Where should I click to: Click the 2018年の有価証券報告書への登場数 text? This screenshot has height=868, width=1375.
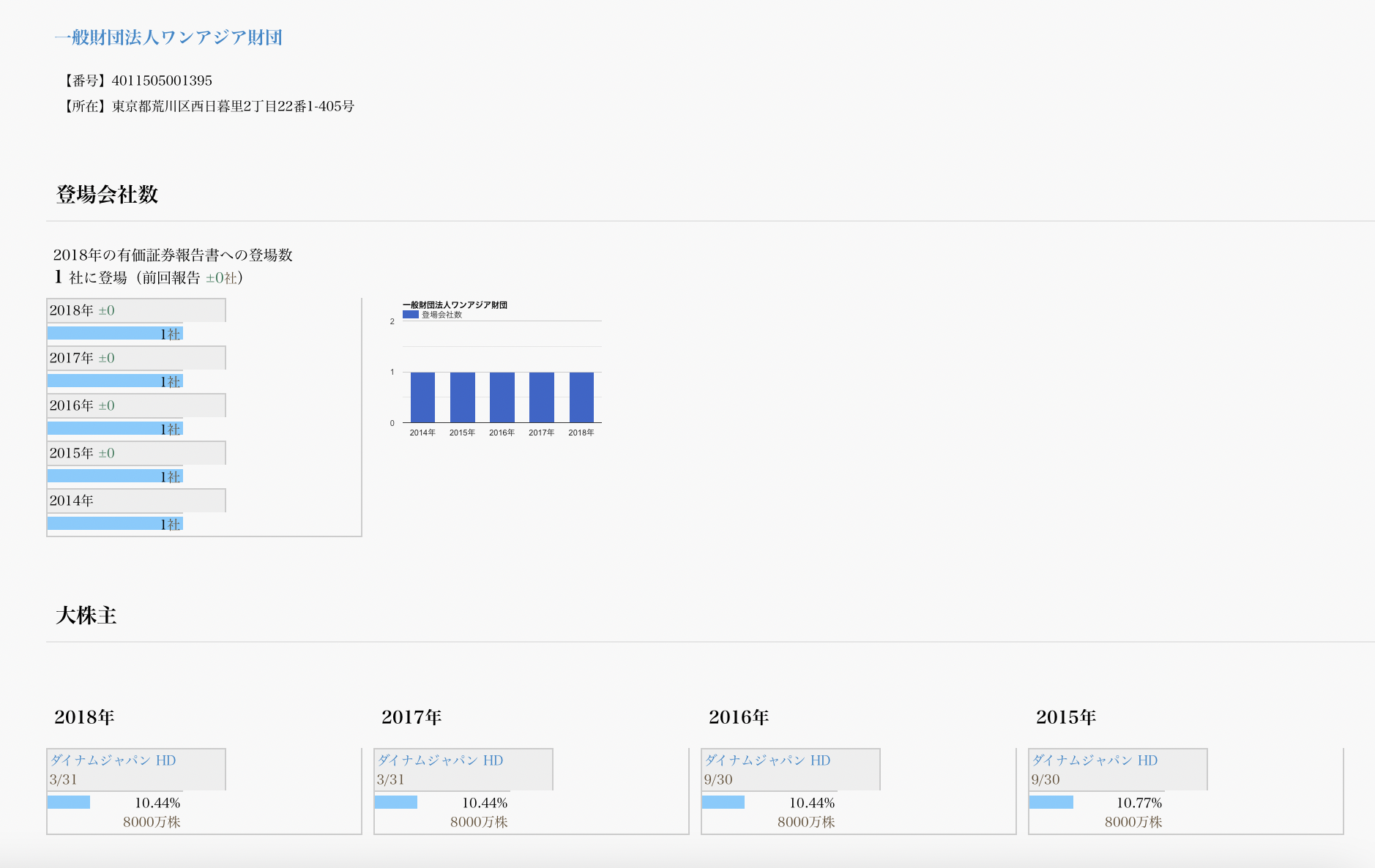[173, 255]
